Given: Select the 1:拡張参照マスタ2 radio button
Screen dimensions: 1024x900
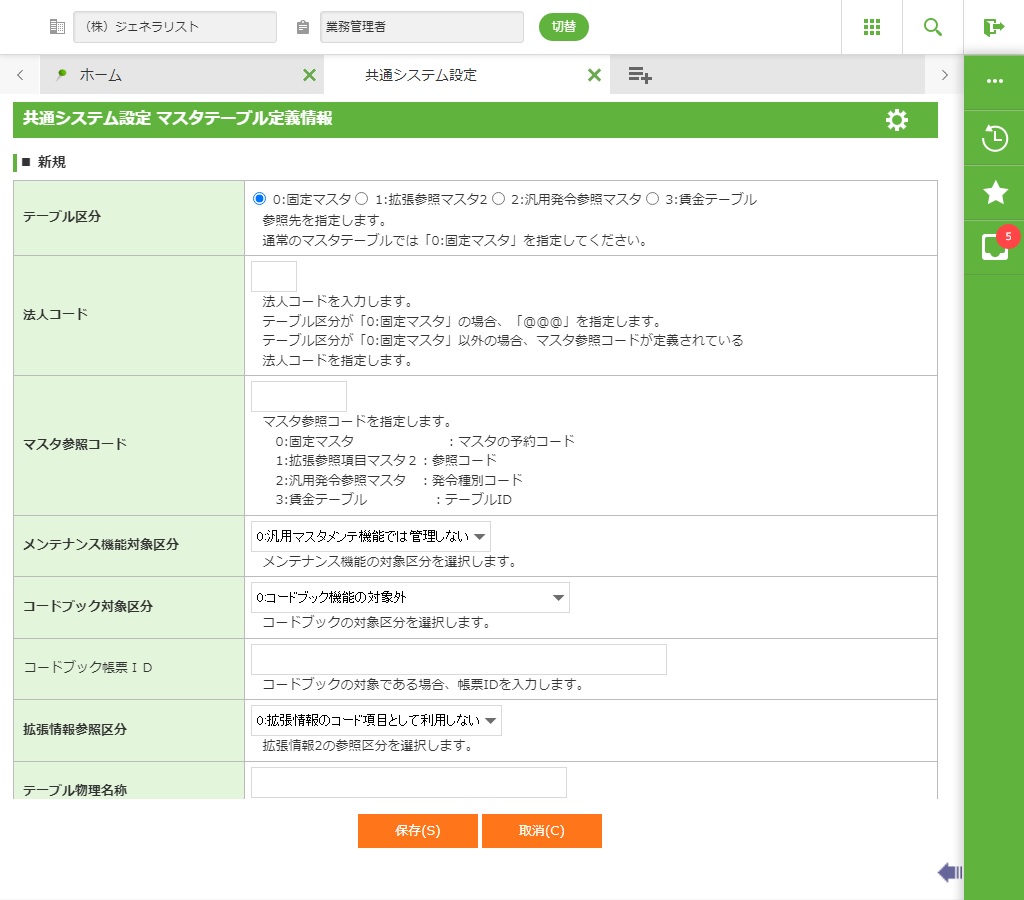Looking at the screenshot, I should pyautogui.click(x=362, y=199).
